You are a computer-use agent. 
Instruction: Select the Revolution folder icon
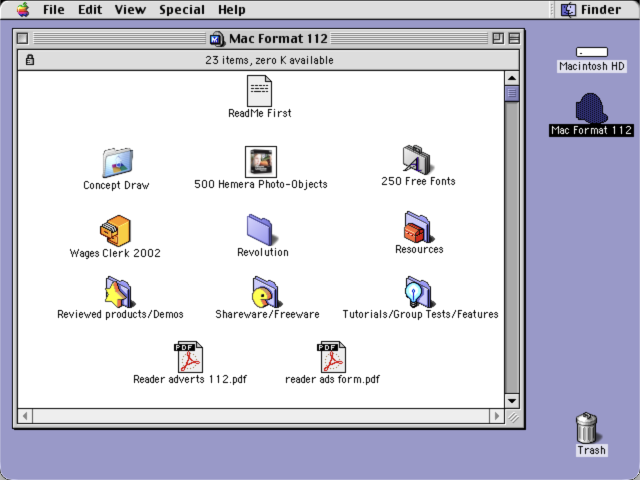pos(261,230)
